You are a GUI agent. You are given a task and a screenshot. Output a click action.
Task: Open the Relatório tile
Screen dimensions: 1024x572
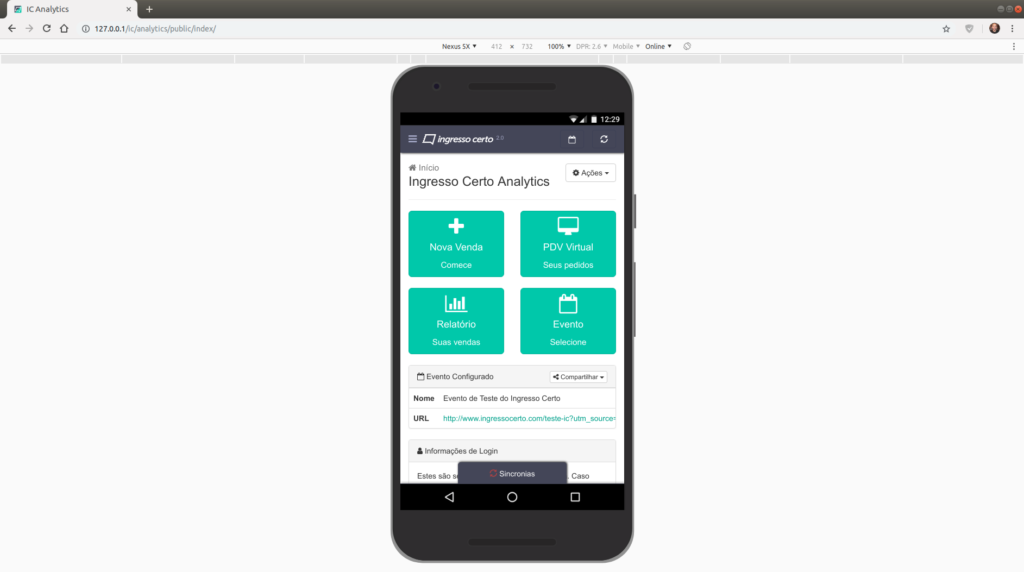[456, 321]
